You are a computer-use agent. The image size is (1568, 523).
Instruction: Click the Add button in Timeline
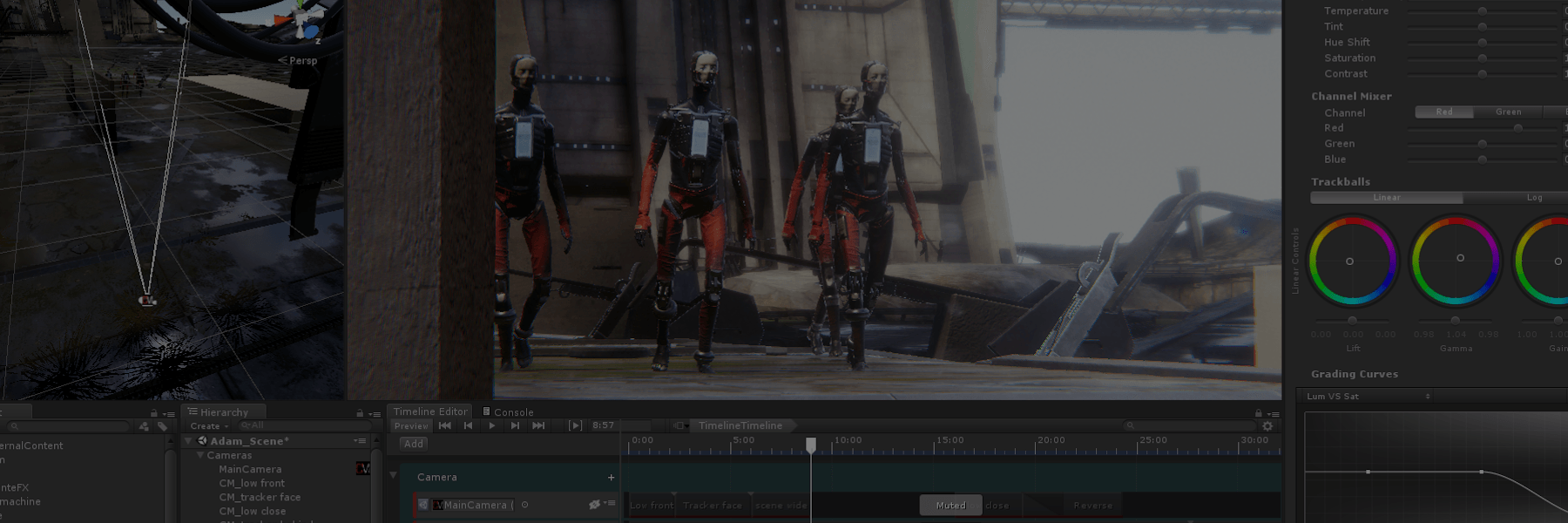pos(414,444)
